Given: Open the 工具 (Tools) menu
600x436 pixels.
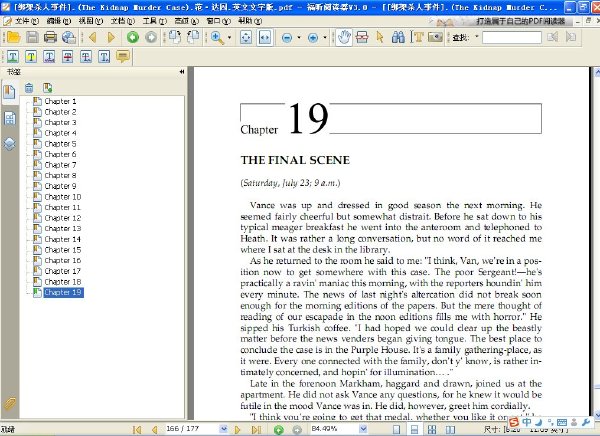Looking at the screenshot, I should 155,21.
